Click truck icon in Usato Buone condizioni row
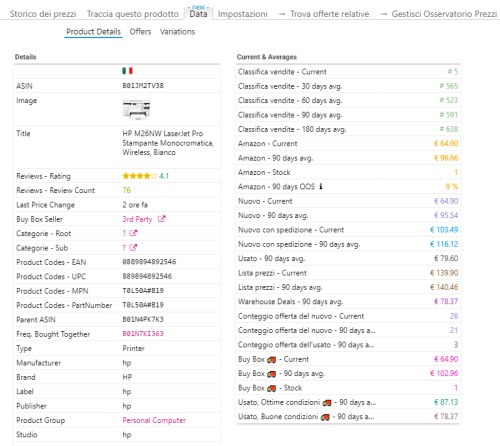Screen dimensions: 500x446 325,417
